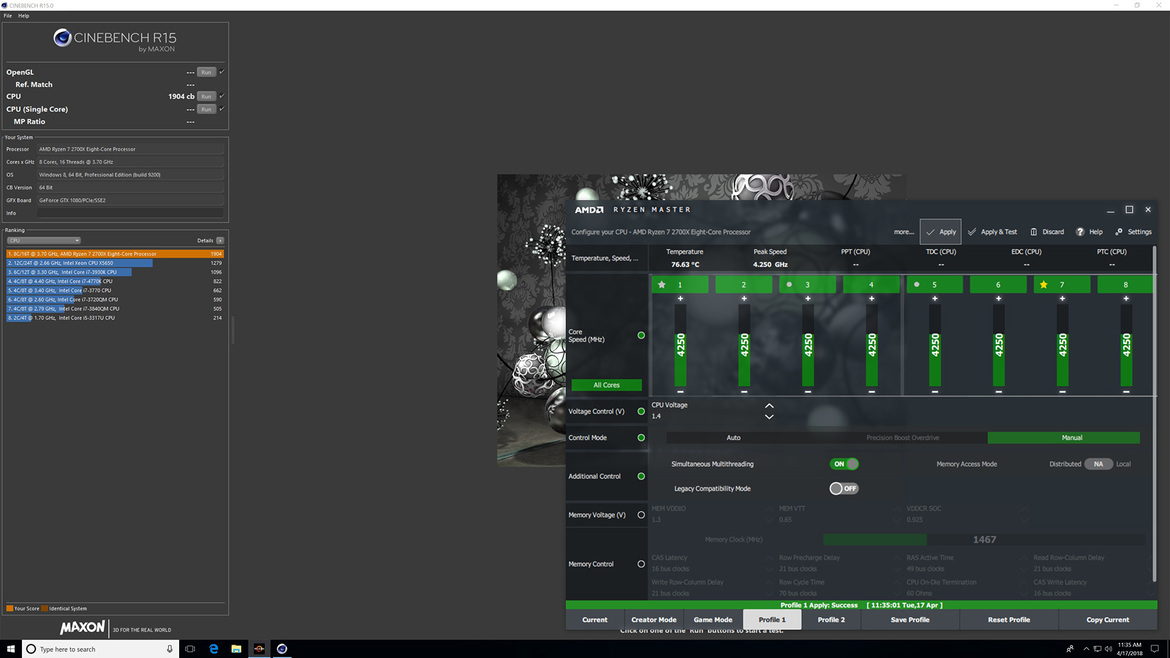Toggle the OpenGL test checkbox in Cinebench

point(222,72)
